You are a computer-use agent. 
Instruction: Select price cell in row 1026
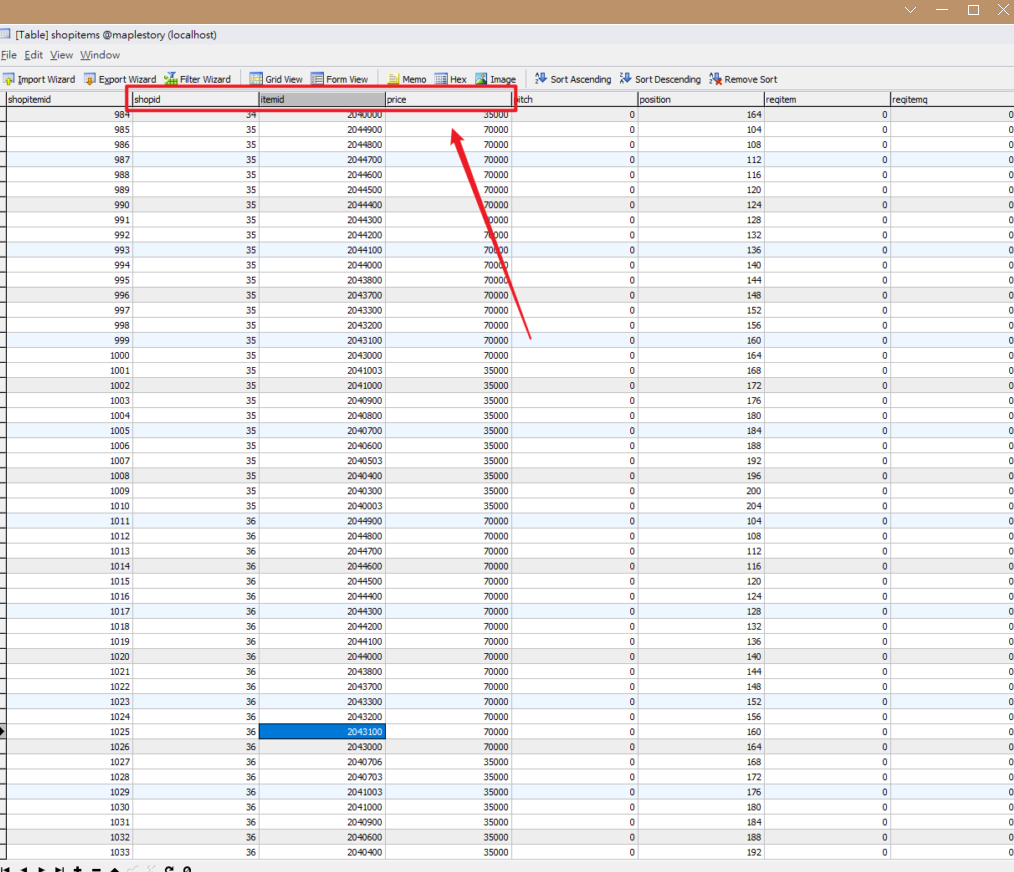[448, 747]
